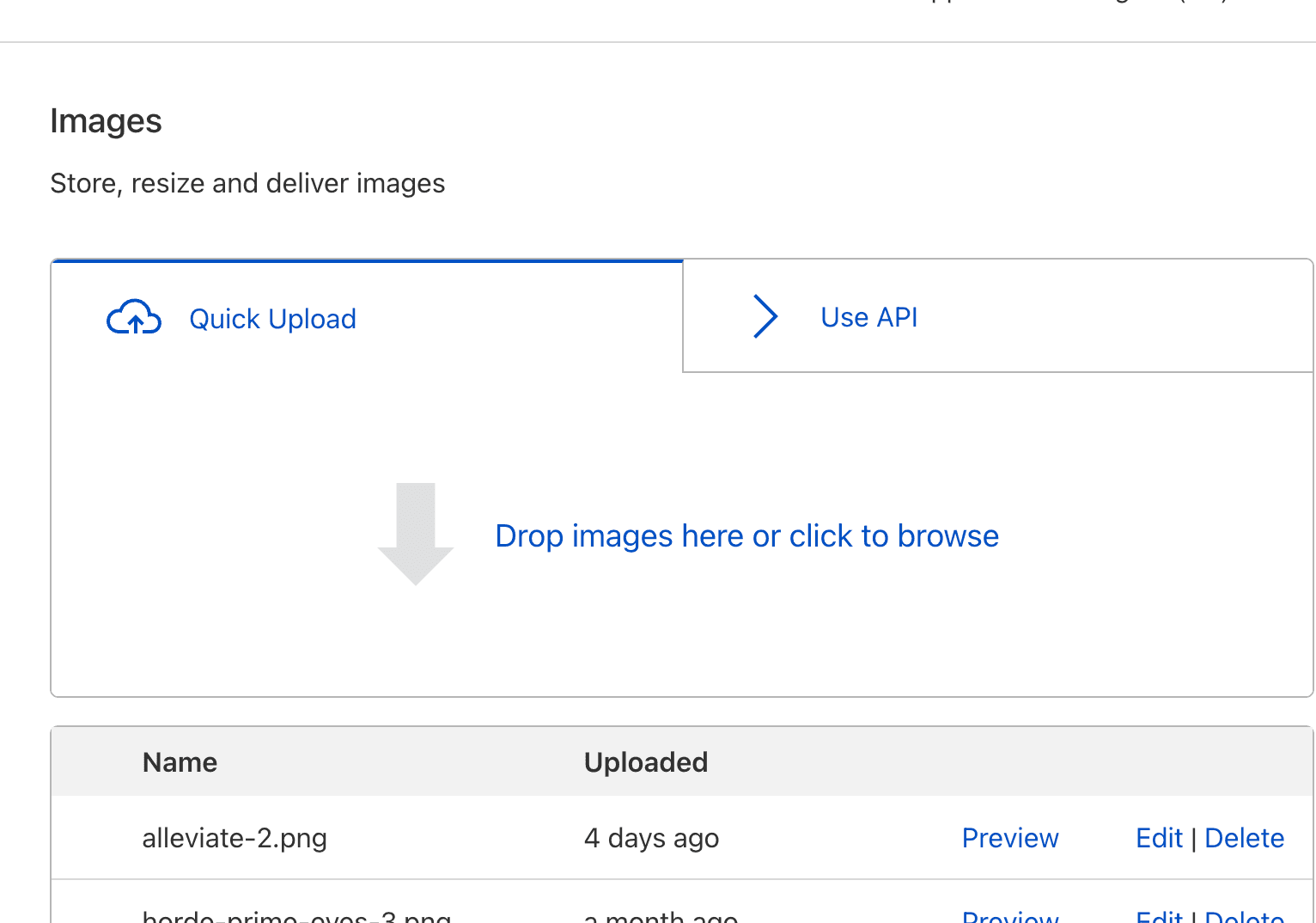Preview the alleviate-2.png image
Image resolution: width=1316 pixels, height=923 pixels.
(1009, 838)
